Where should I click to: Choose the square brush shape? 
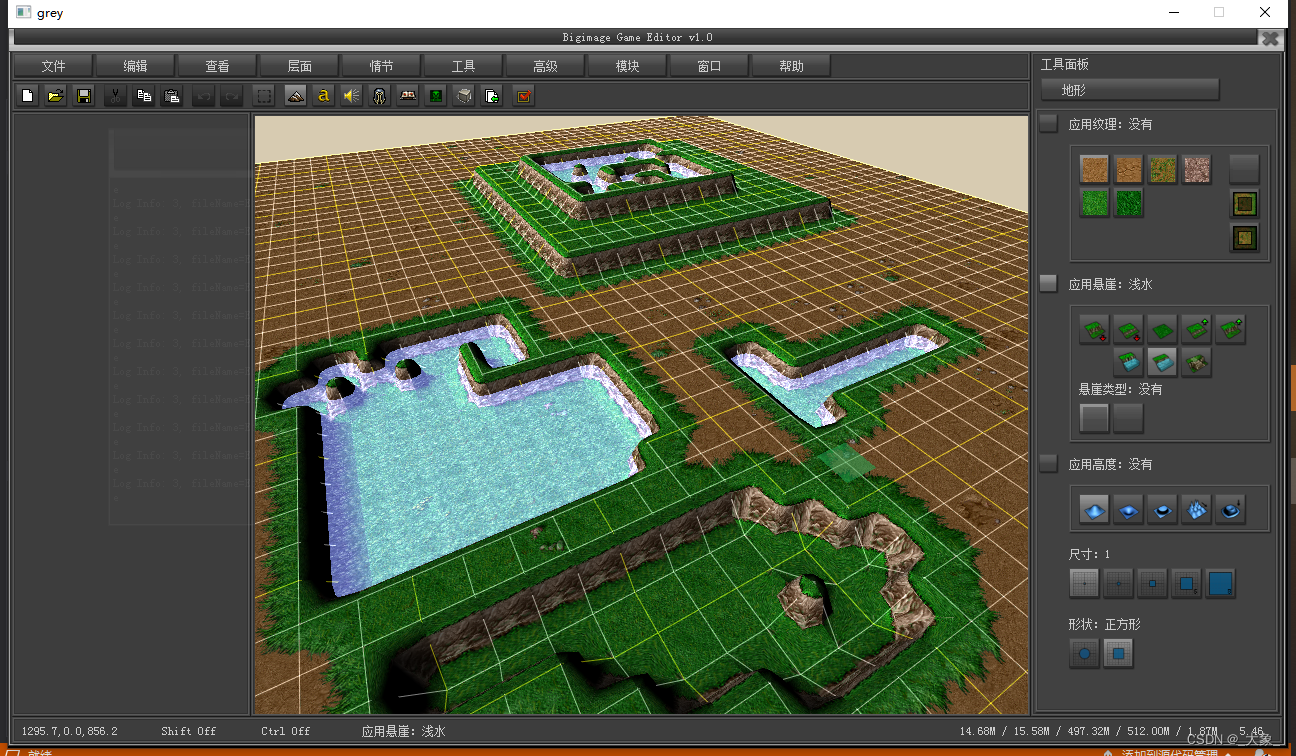[x=1118, y=655]
